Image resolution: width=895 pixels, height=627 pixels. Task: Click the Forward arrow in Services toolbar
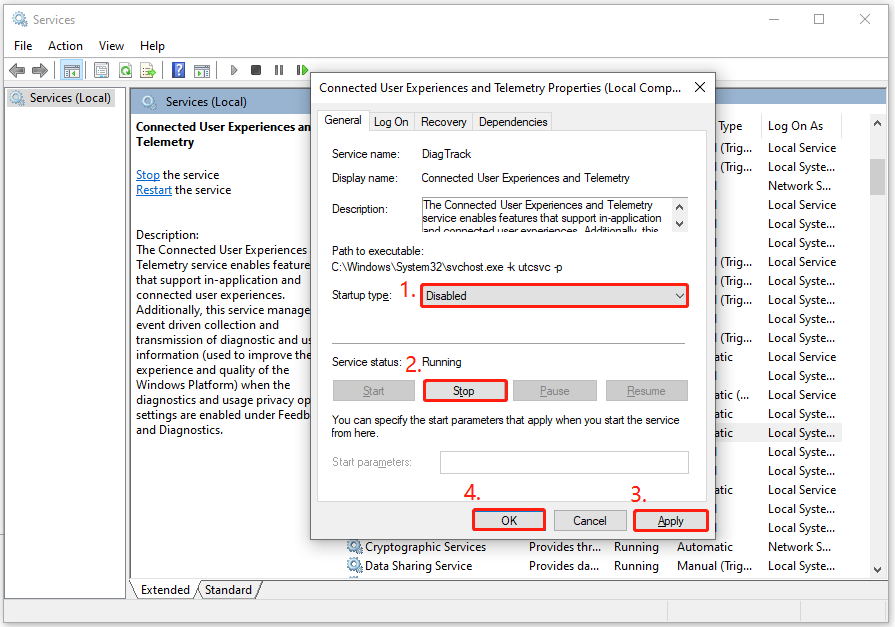40,70
